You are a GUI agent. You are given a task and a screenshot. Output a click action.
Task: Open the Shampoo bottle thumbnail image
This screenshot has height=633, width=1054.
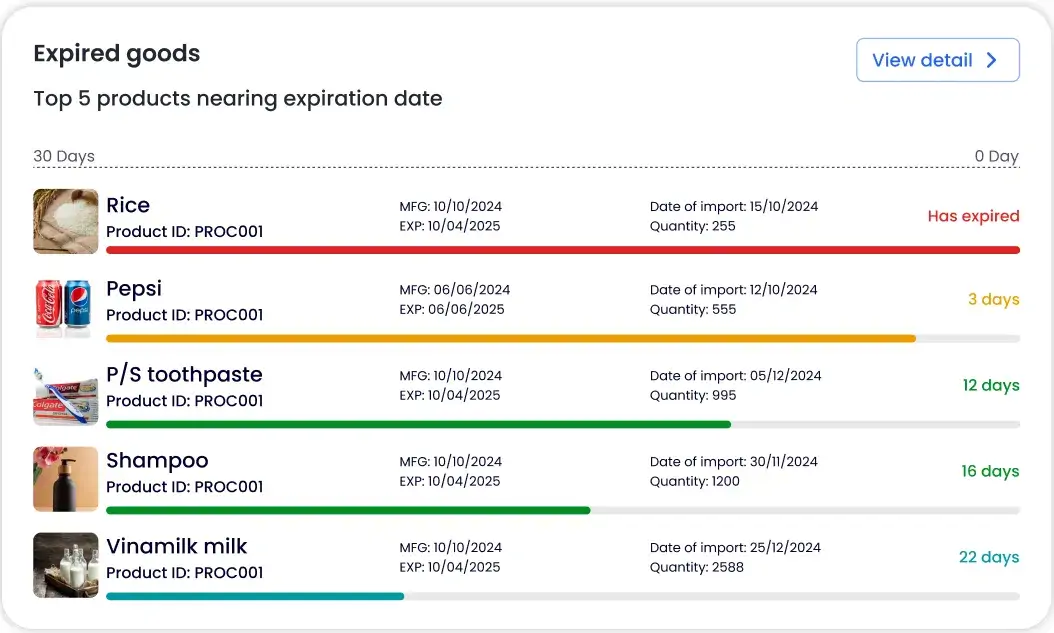pos(66,479)
